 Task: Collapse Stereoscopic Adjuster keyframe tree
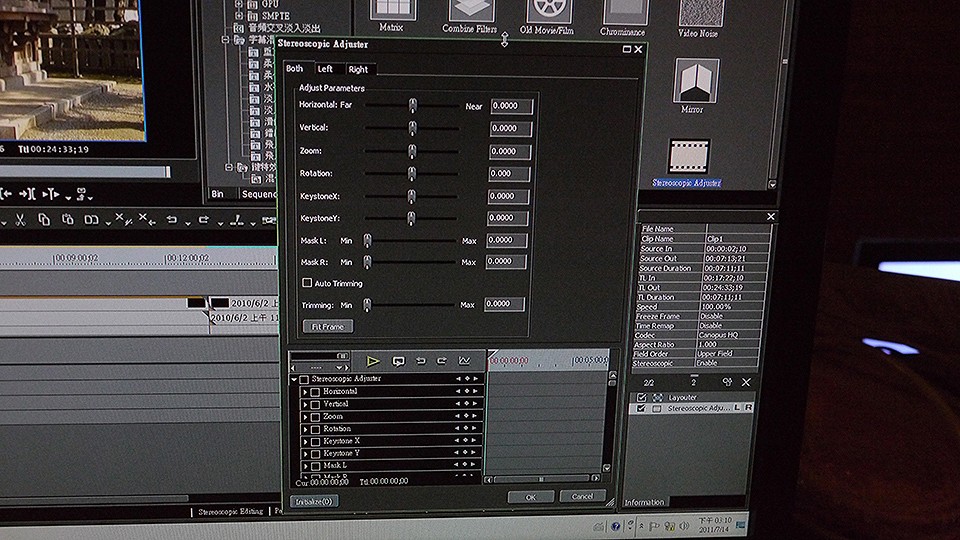click(294, 379)
